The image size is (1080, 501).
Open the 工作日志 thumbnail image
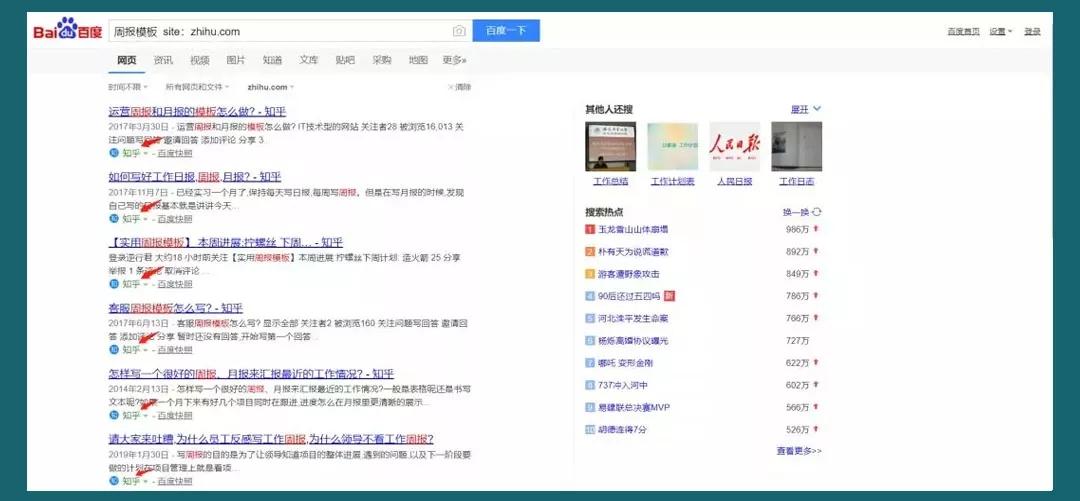pyautogui.click(x=796, y=146)
